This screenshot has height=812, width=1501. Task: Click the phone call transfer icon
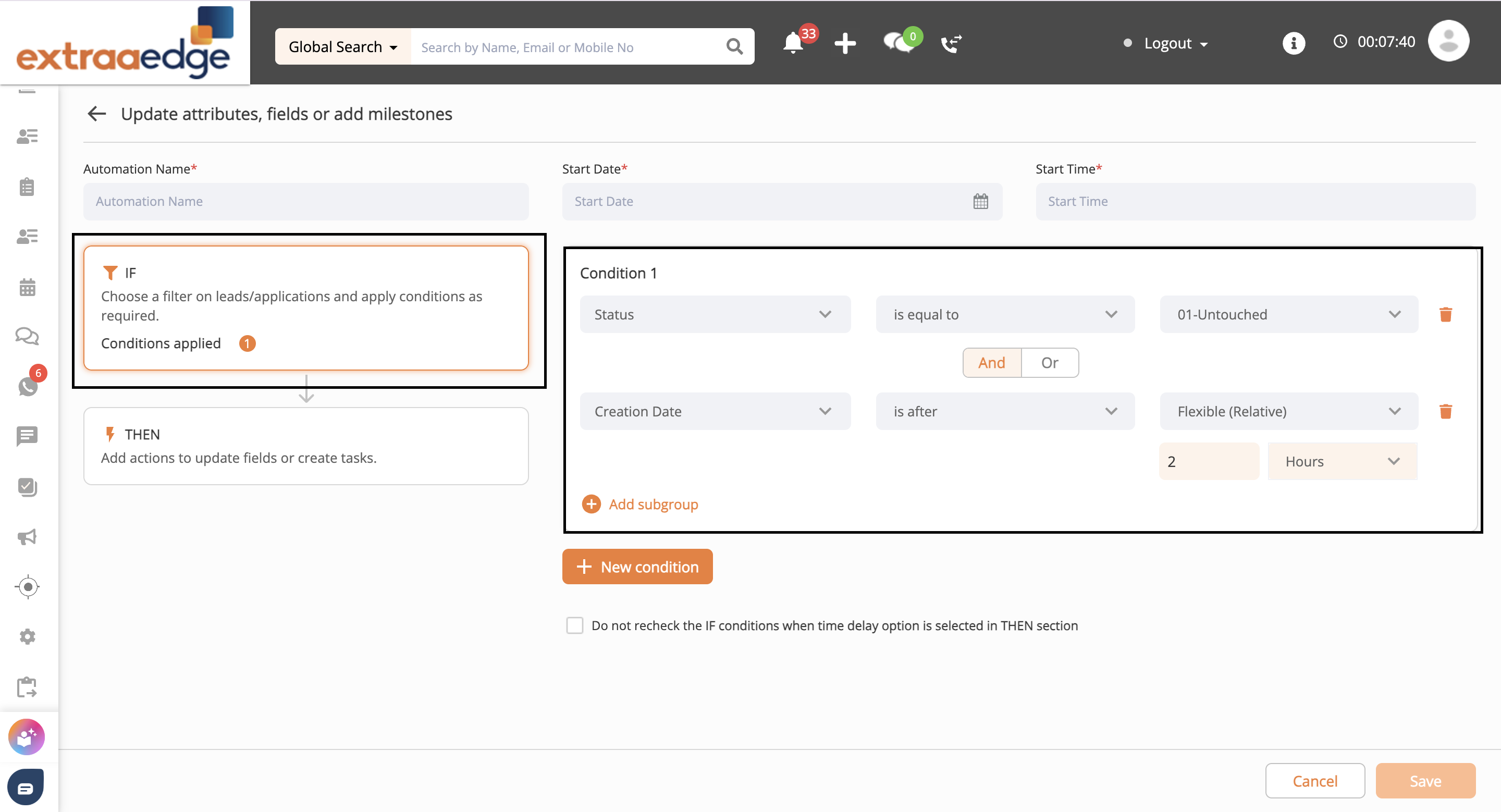950,43
